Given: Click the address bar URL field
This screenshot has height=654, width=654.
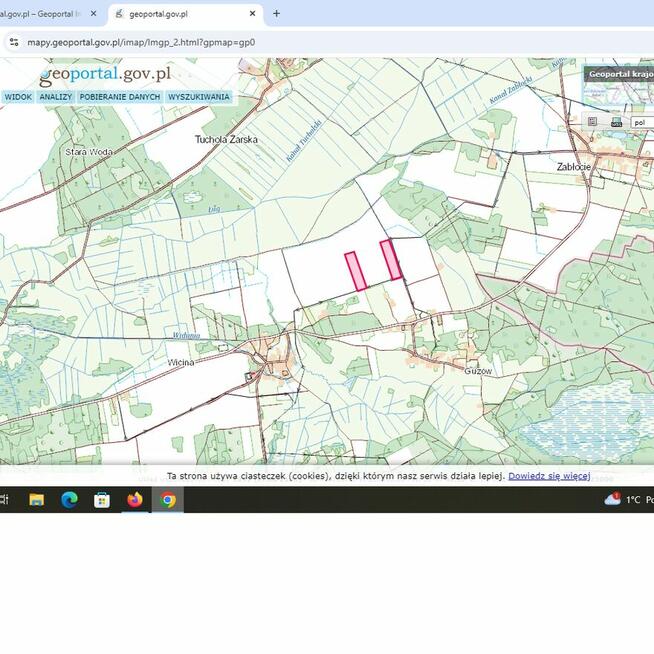Looking at the screenshot, I should pos(300,43).
